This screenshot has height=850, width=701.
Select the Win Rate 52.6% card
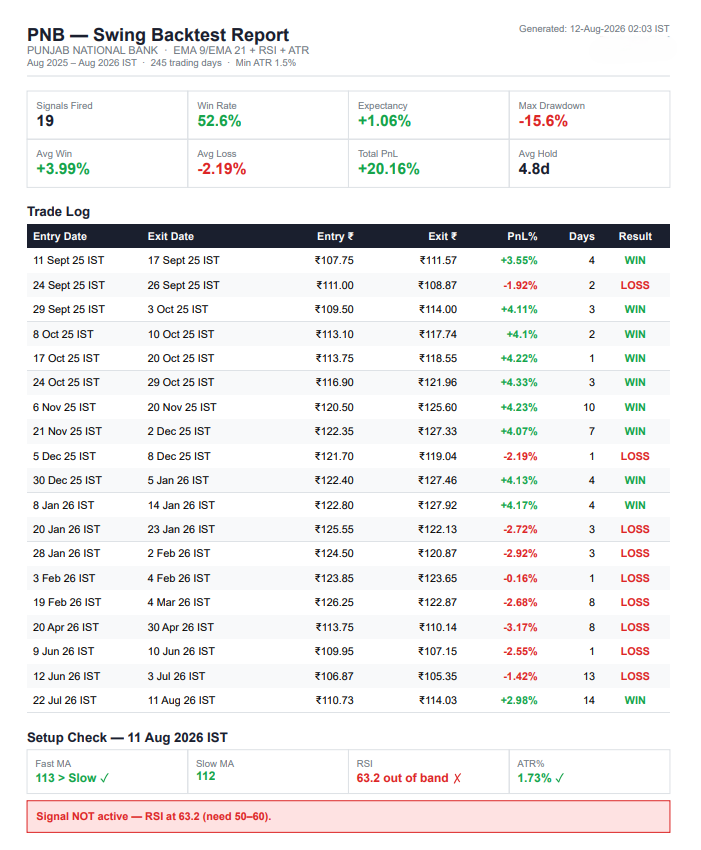pyautogui.click(x=268, y=115)
